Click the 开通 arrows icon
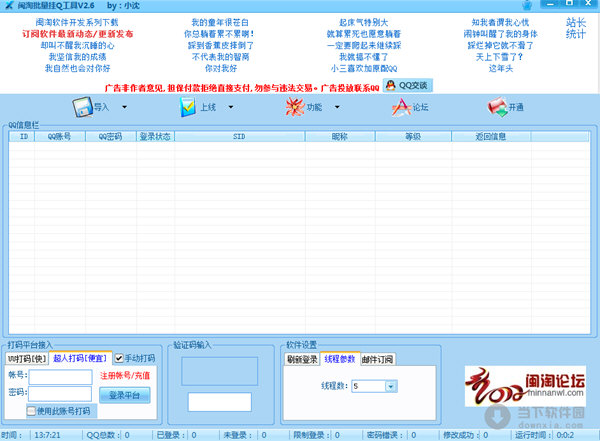Viewport: 600px width, 441px height. 497,107
